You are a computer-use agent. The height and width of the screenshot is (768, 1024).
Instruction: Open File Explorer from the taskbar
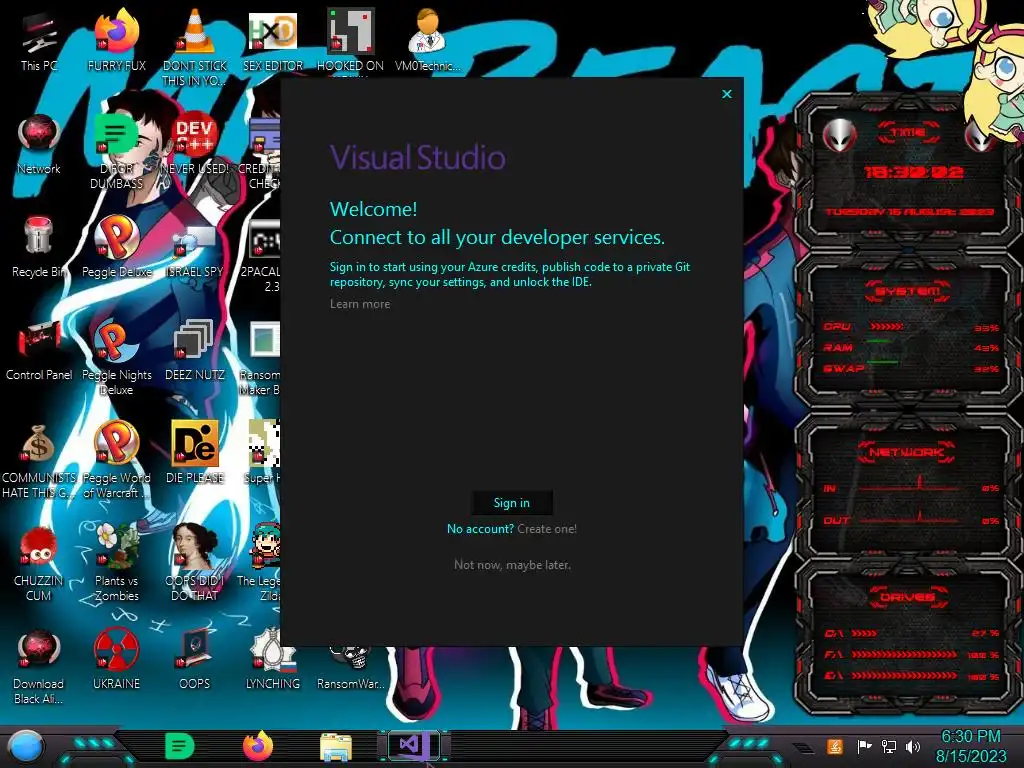[336, 747]
